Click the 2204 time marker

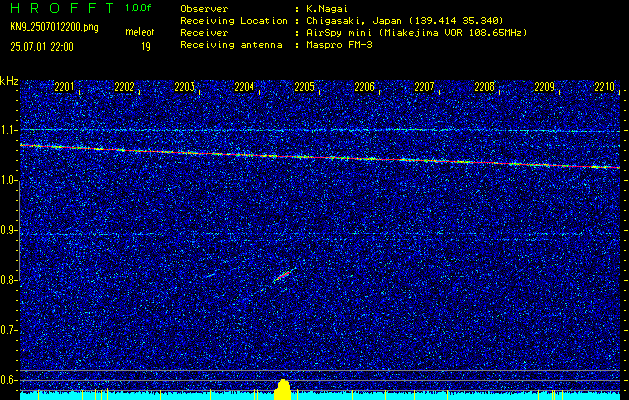tap(244, 87)
